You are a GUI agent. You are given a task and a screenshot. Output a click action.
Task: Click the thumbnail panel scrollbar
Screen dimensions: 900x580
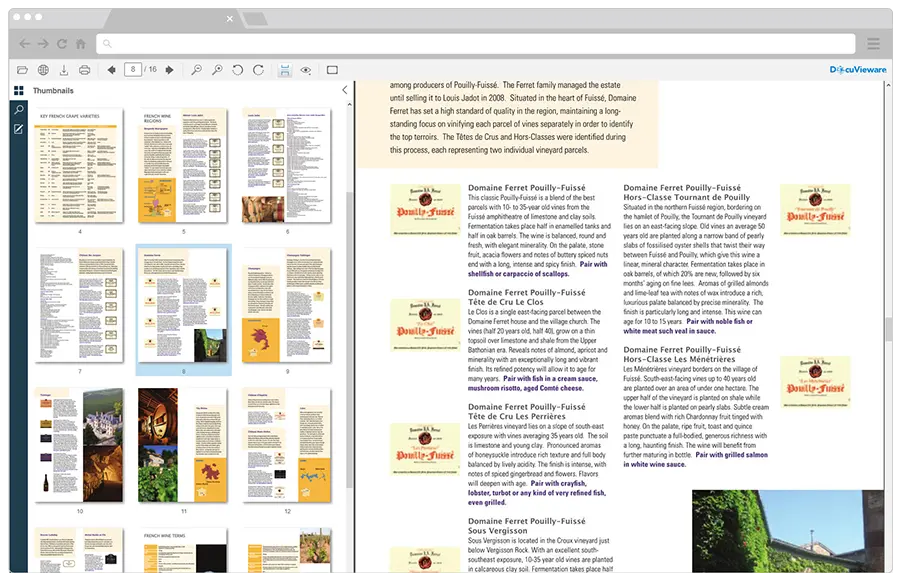[x=350, y=339]
